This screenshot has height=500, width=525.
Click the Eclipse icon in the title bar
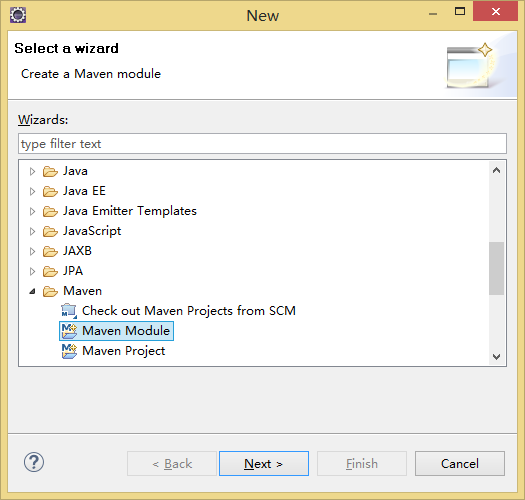point(18,15)
